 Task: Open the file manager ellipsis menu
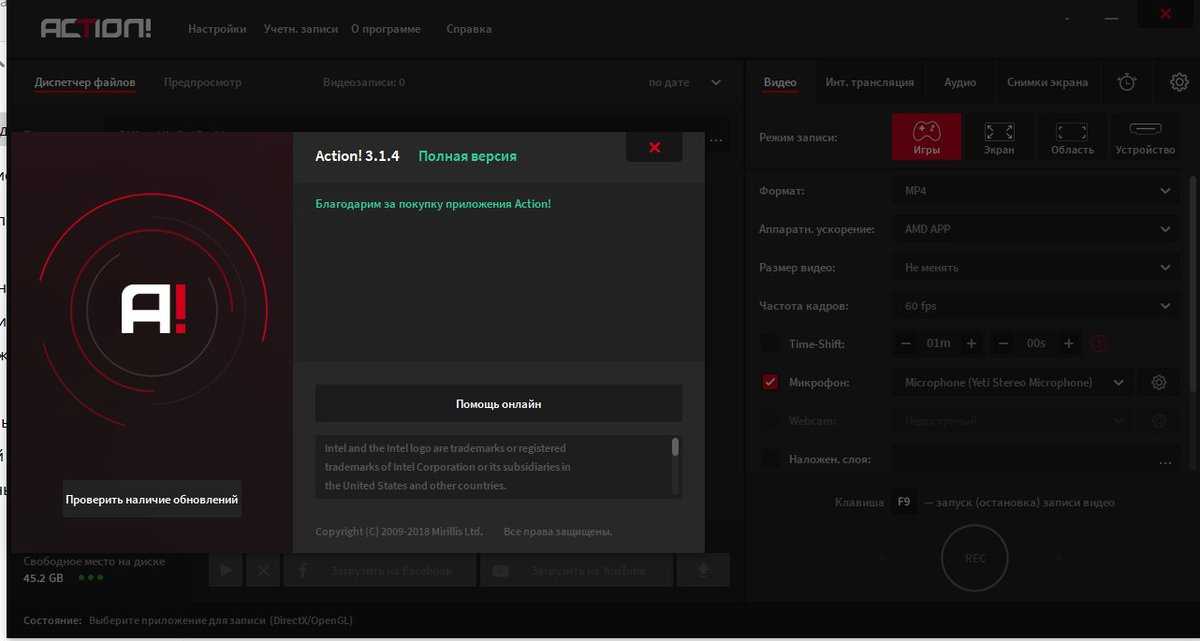point(716,140)
